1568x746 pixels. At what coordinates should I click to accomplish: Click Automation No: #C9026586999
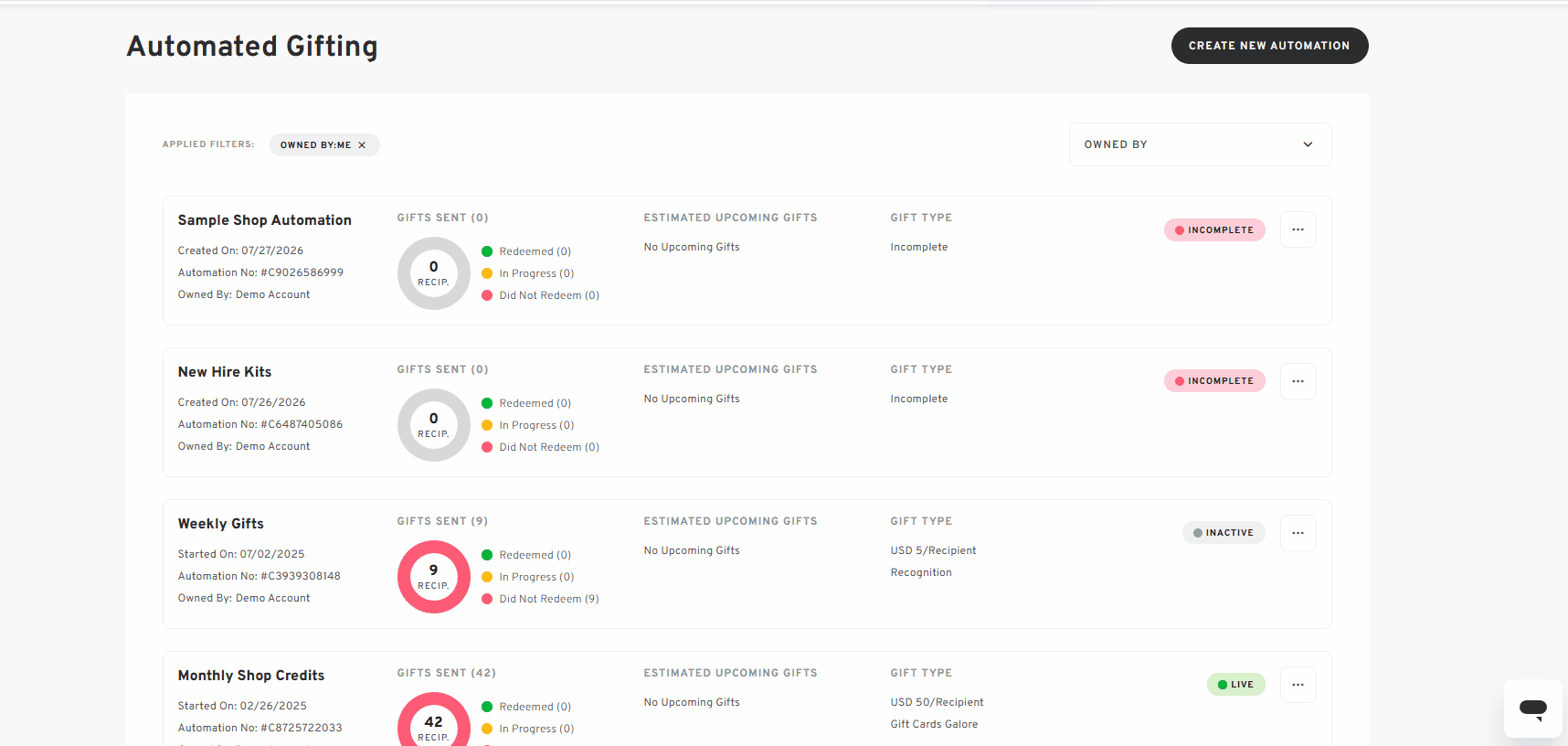tap(260, 272)
